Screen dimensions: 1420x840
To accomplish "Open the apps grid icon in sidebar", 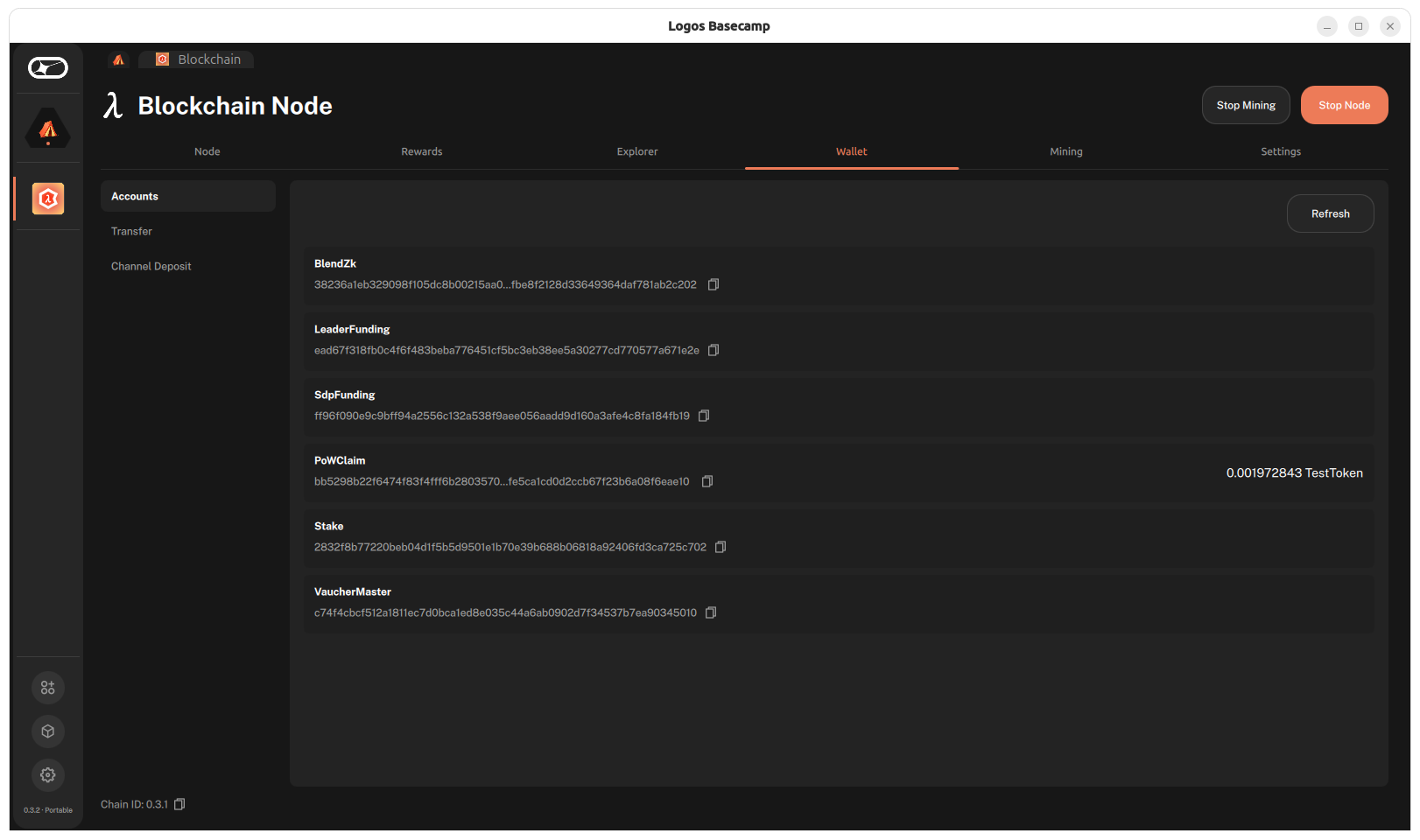I will click(48, 688).
